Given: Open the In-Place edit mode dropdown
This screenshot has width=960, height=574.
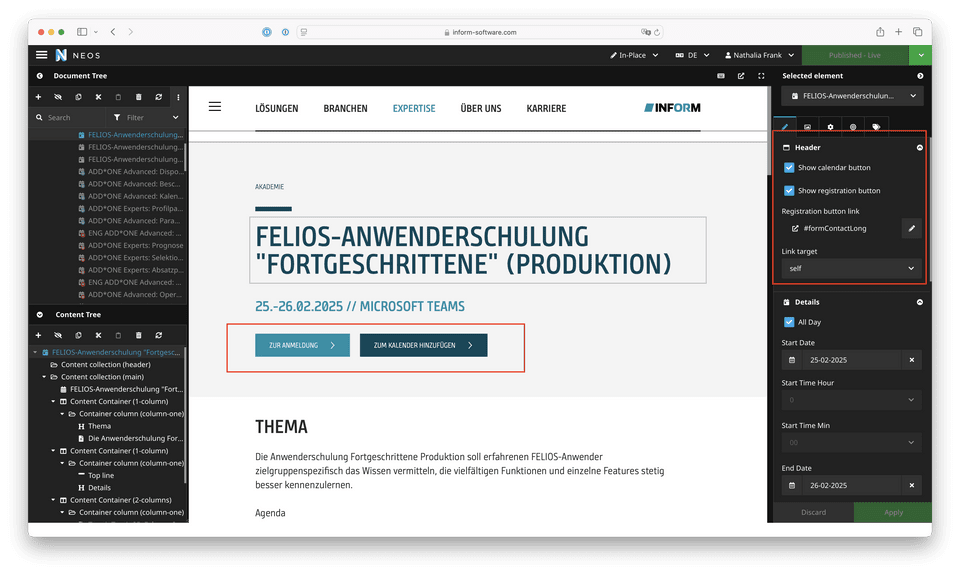Looking at the screenshot, I should coord(634,55).
